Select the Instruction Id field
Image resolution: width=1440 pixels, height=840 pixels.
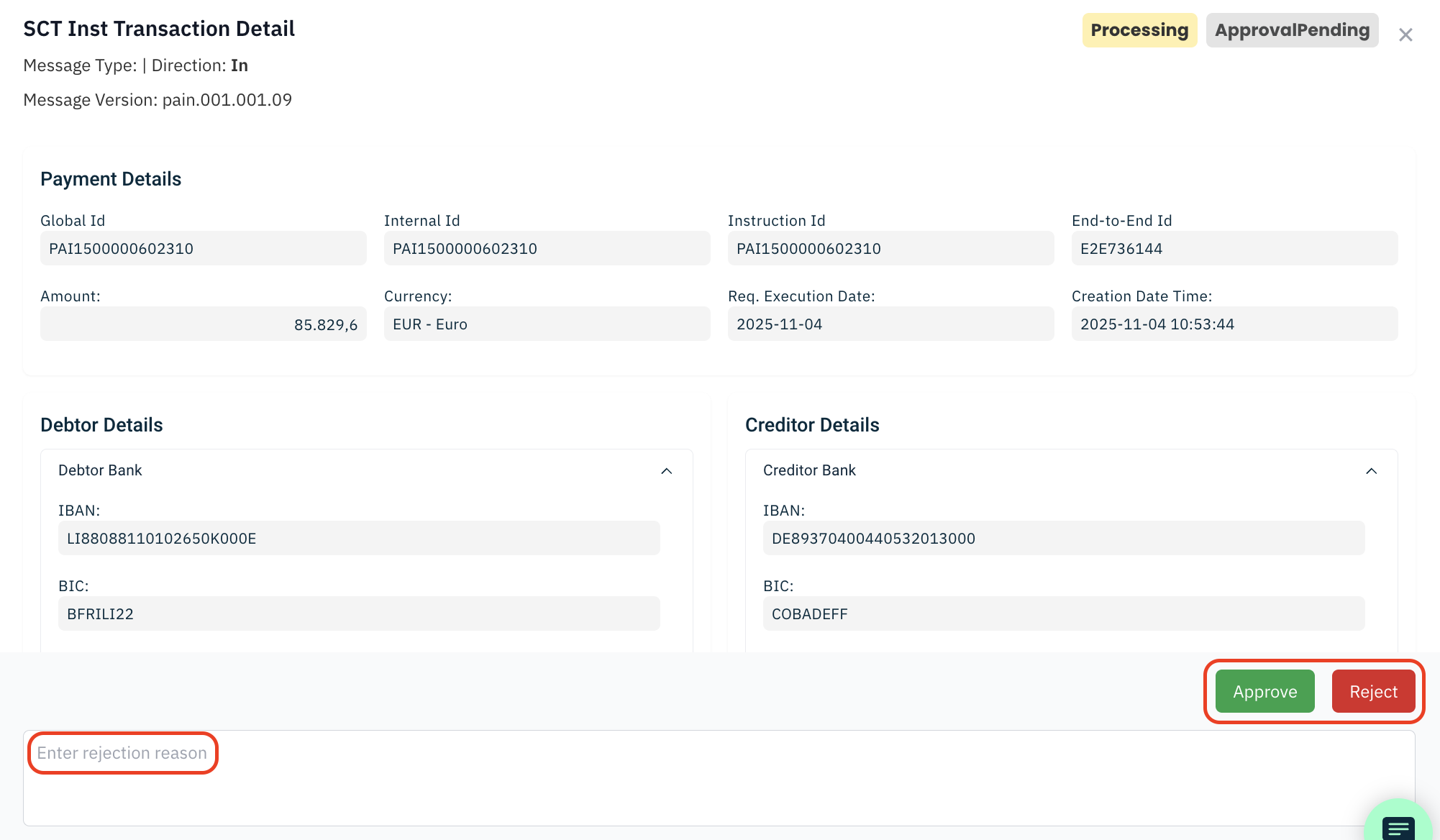click(x=890, y=249)
